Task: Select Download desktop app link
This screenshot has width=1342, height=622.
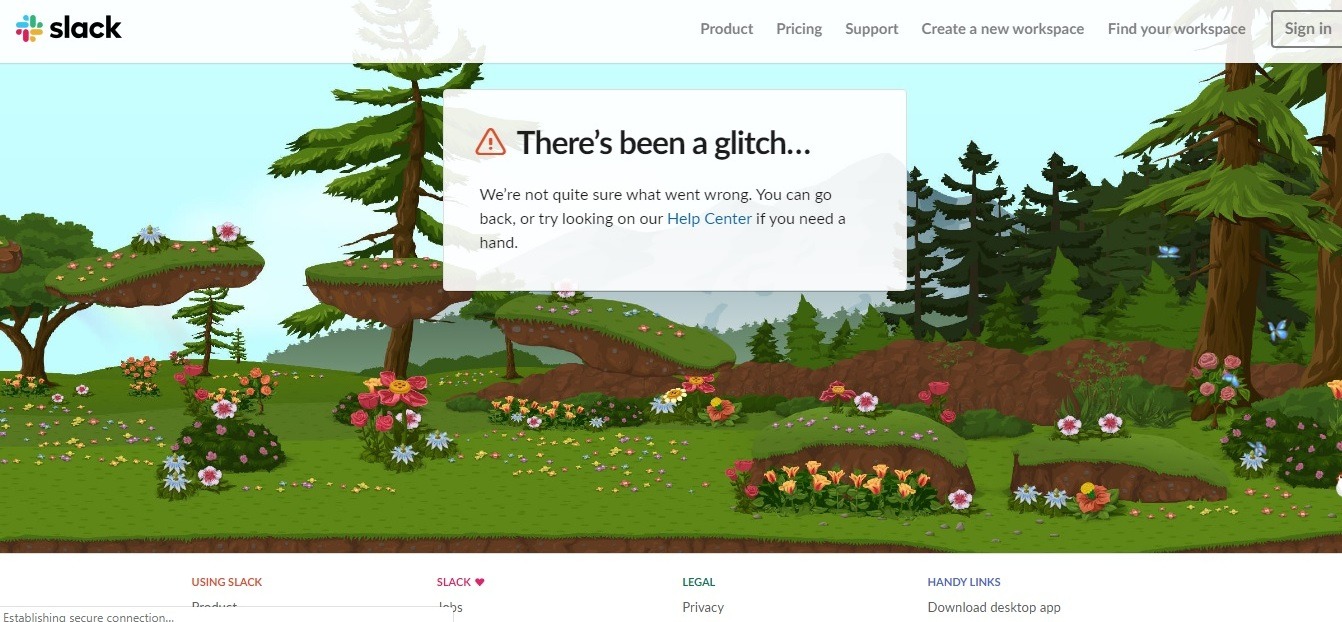Action: pyautogui.click(x=994, y=607)
